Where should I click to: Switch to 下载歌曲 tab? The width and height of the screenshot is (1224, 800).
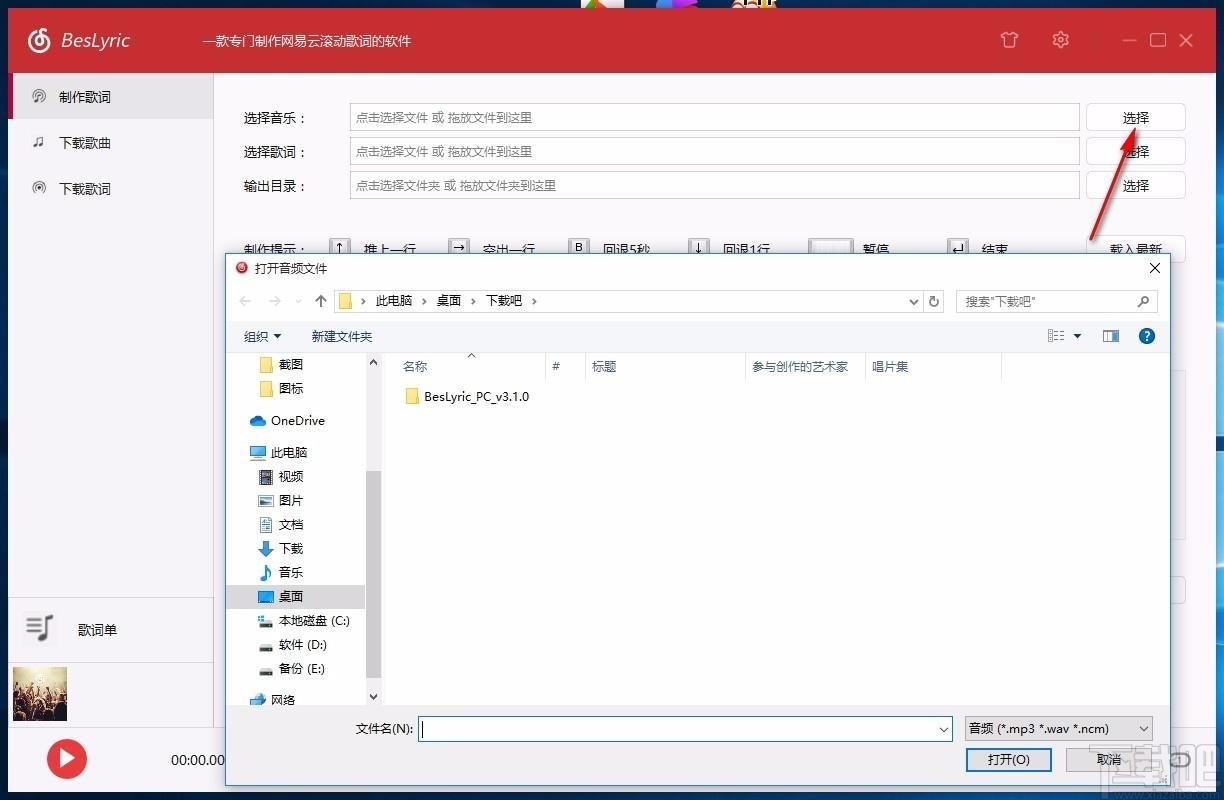click(x=111, y=143)
